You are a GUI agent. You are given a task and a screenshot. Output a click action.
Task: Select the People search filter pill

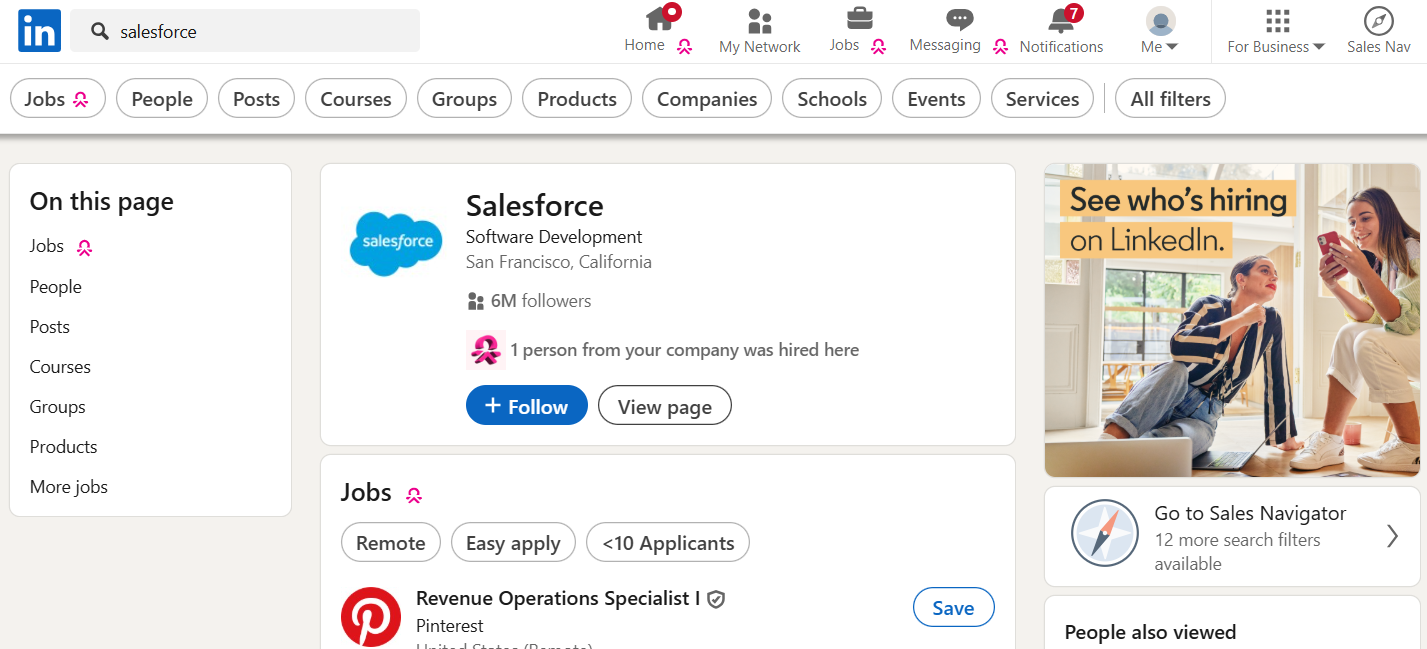click(x=162, y=99)
